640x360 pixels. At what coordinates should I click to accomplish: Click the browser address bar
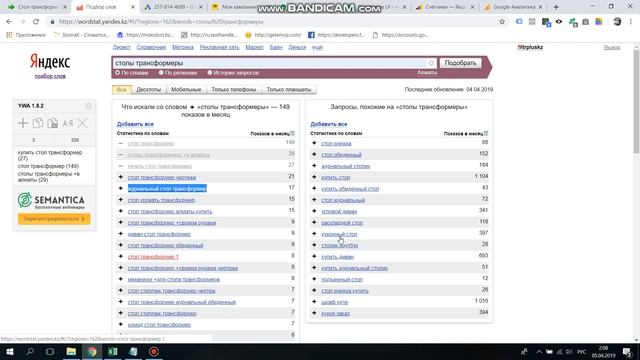(273, 22)
